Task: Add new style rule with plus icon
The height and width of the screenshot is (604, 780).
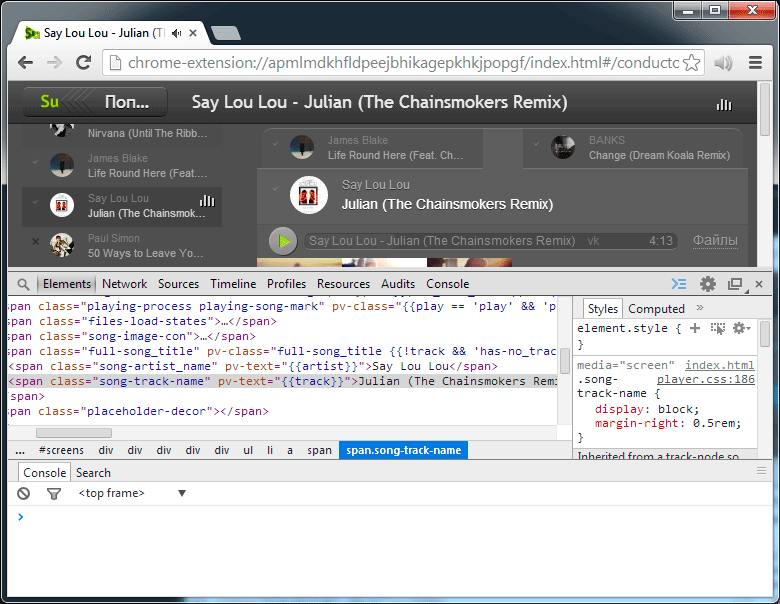Action: click(695, 328)
